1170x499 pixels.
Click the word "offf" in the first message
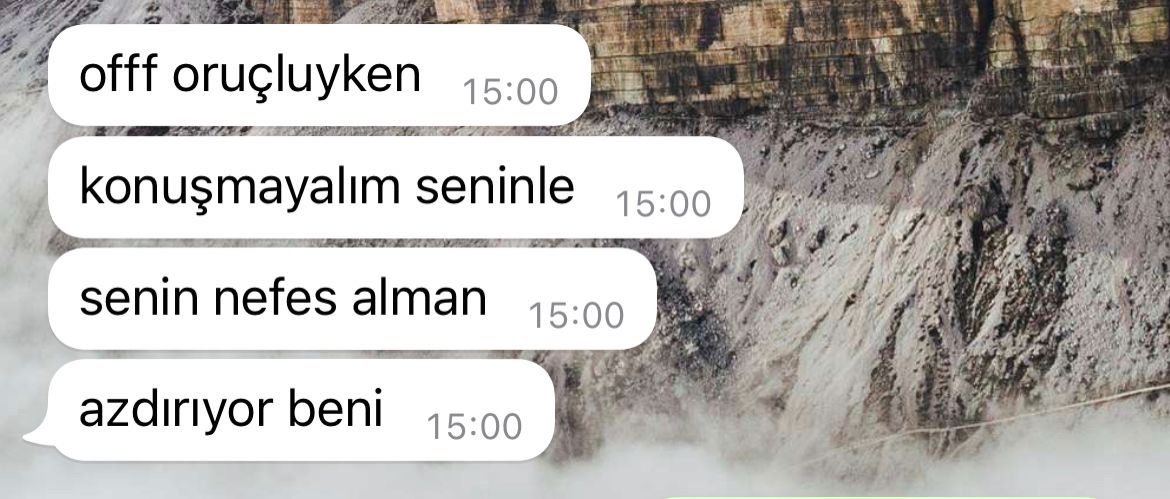(x=117, y=74)
